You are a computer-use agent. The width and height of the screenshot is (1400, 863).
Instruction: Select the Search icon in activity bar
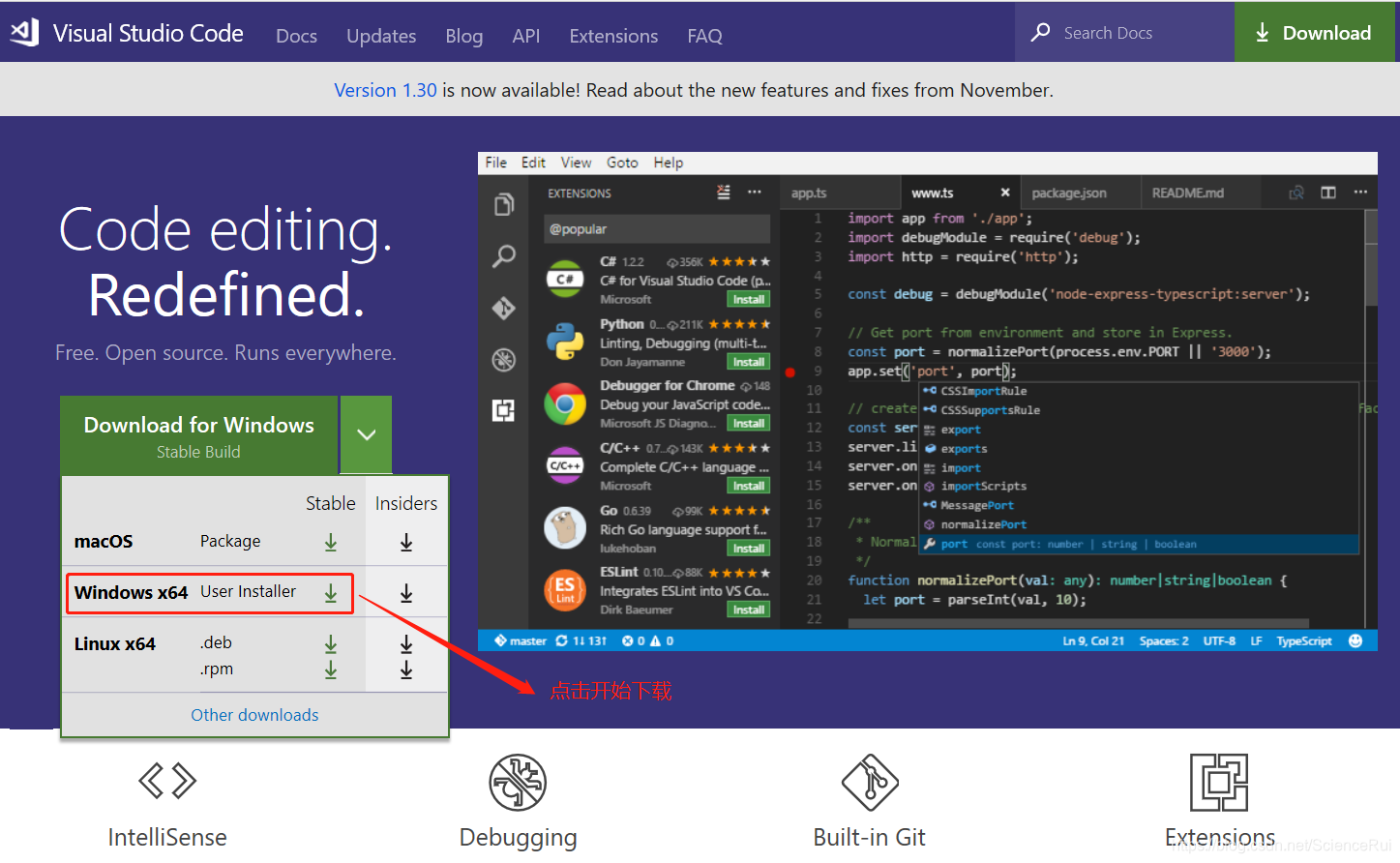tap(504, 256)
